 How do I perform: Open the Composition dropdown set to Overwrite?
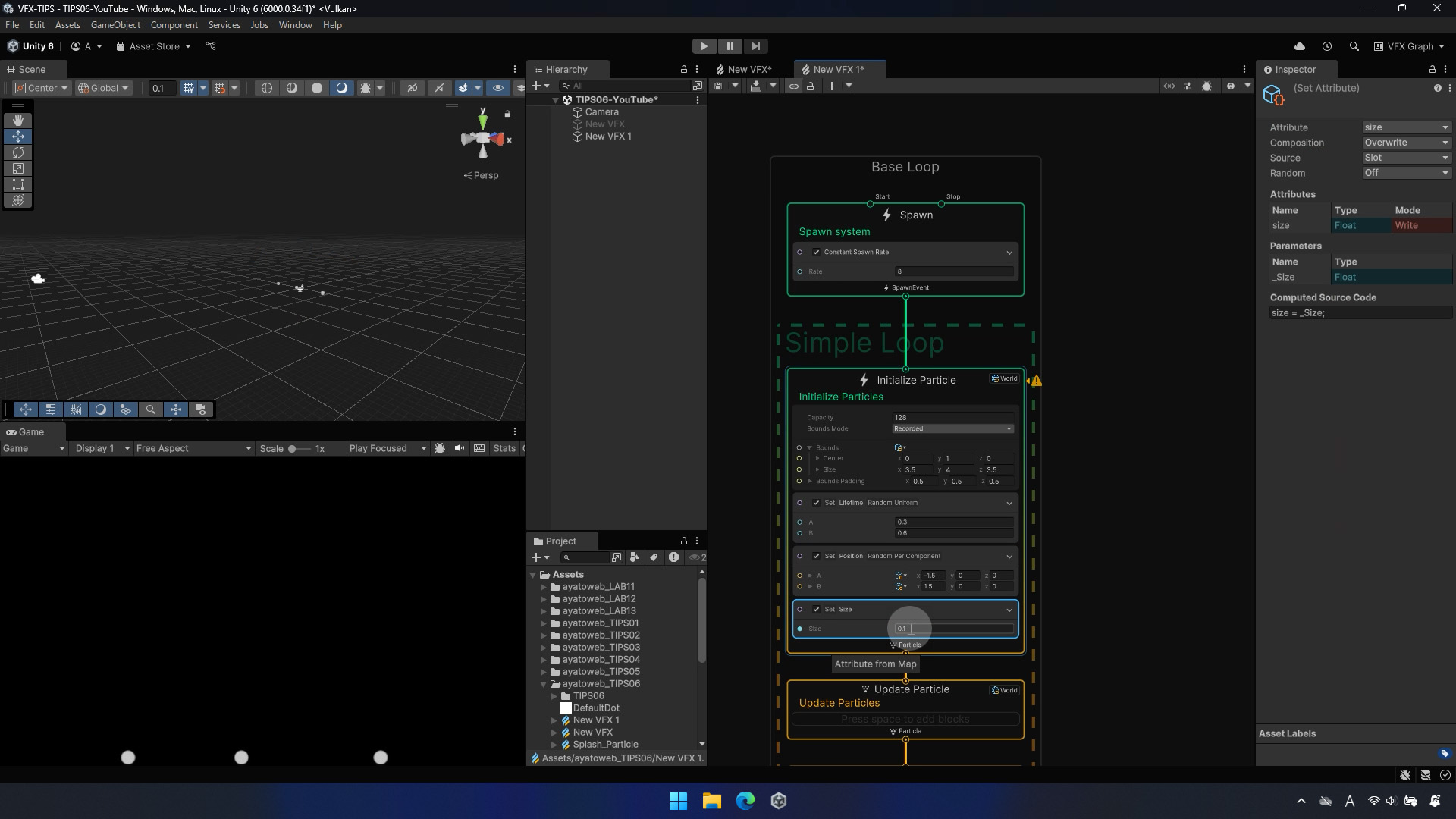tap(1406, 143)
